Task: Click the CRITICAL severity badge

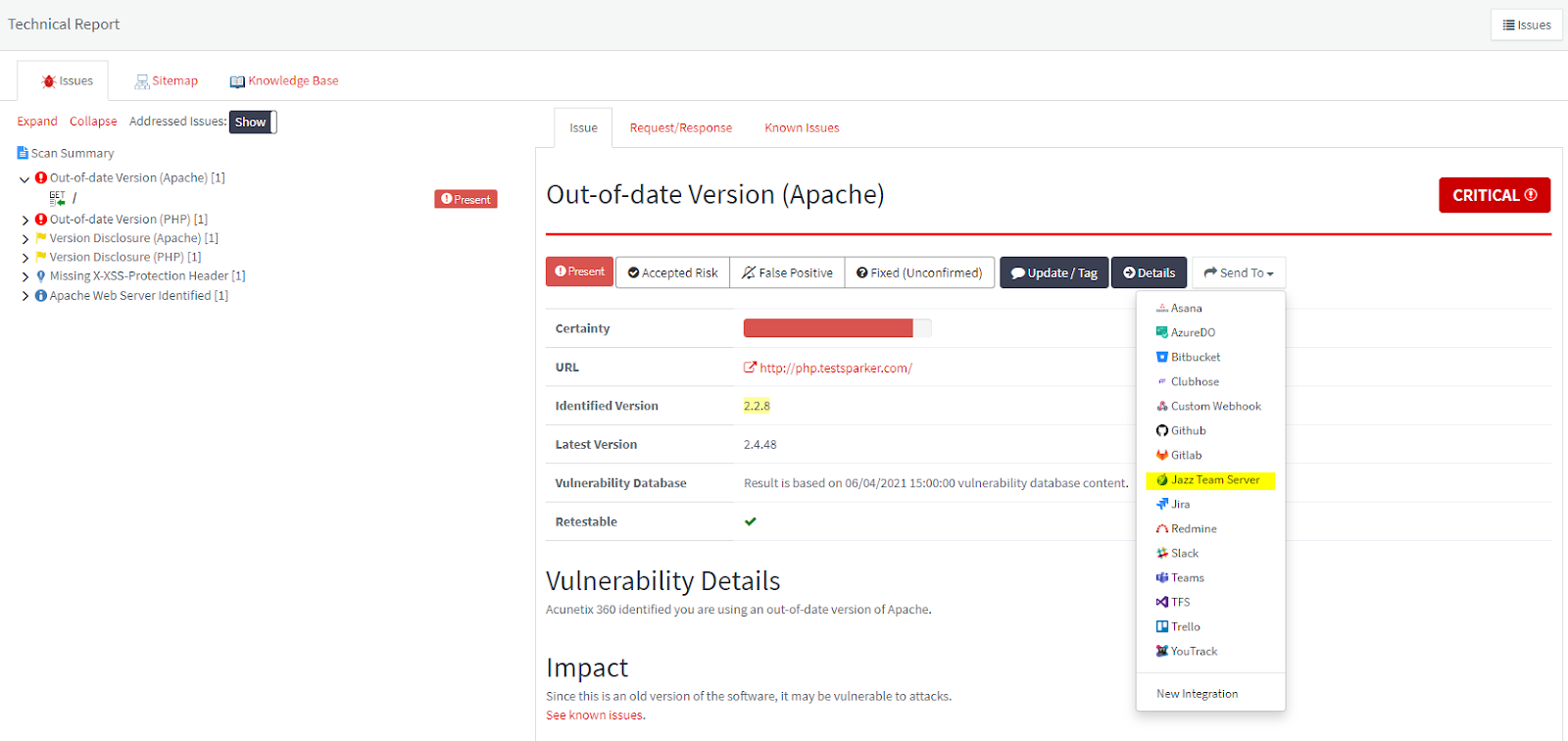Action: pyautogui.click(x=1494, y=195)
